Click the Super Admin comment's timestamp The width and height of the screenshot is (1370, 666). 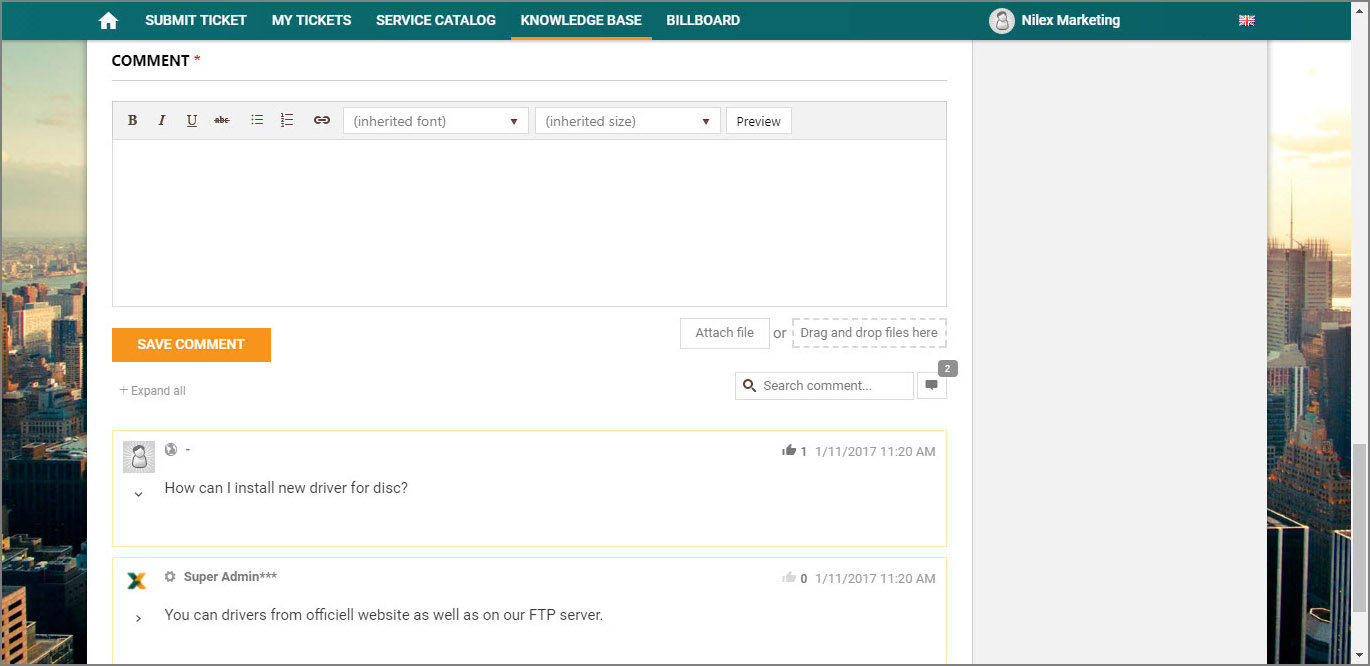tap(875, 578)
